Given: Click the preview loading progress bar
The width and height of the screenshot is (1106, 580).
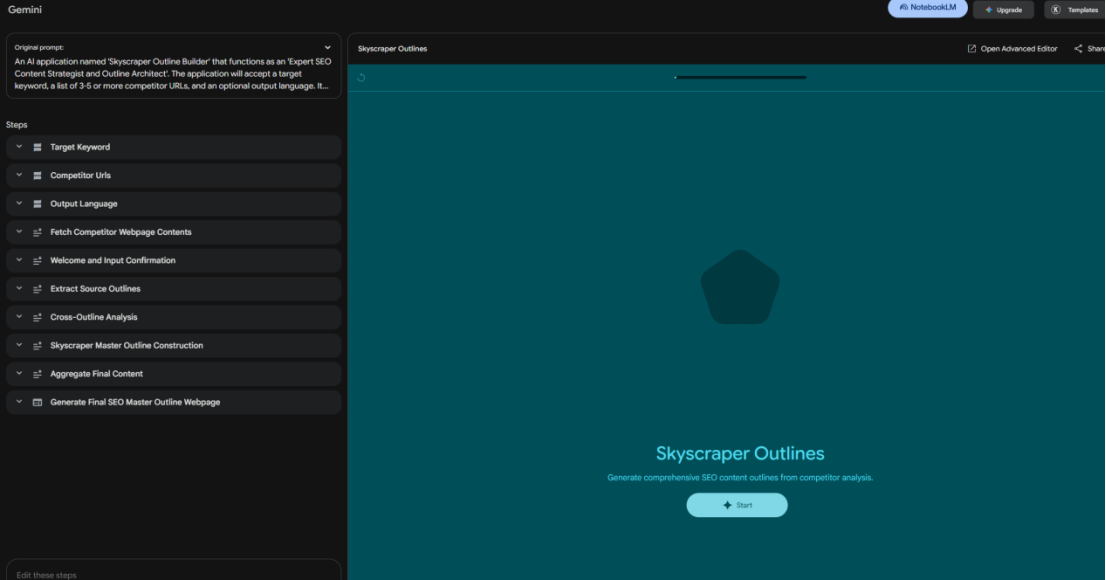Looking at the screenshot, I should click(x=740, y=78).
